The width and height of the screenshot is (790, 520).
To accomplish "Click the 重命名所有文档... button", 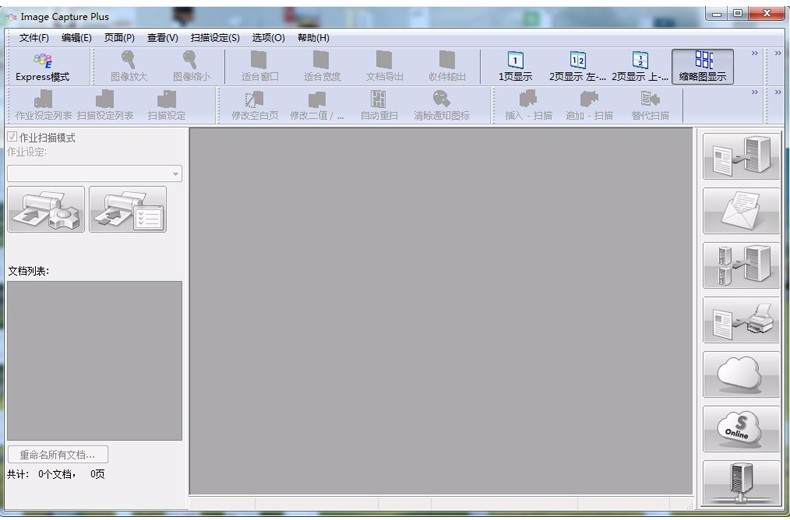I will click(58, 454).
